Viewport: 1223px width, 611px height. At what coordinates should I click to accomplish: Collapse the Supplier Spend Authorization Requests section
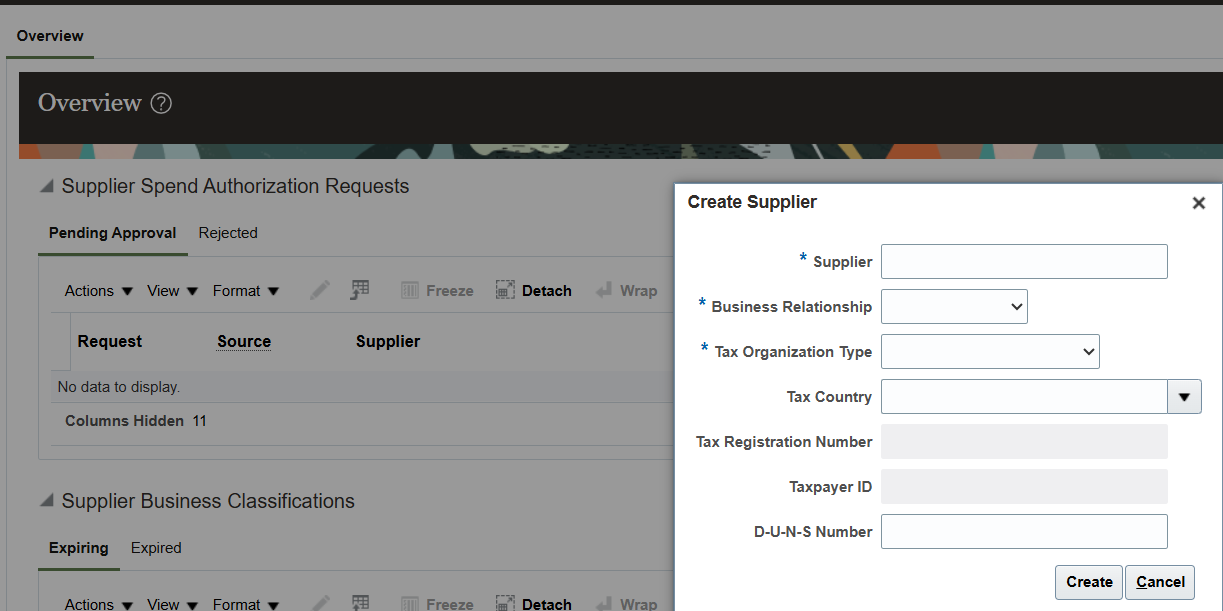point(47,187)
